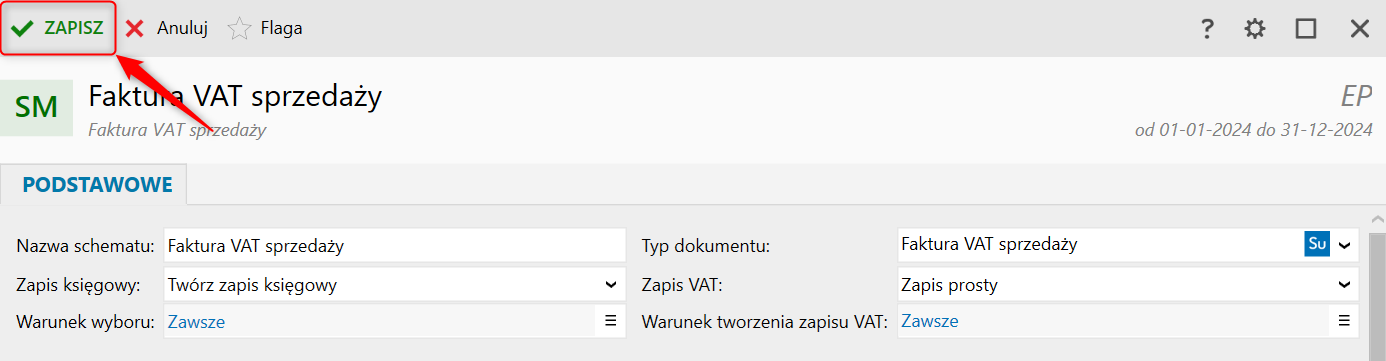Viewport: 1386px width, 361px height.
Task: Open Warunek tworzenia zapisu VAT menu icon
Action: coord(1345,321)
